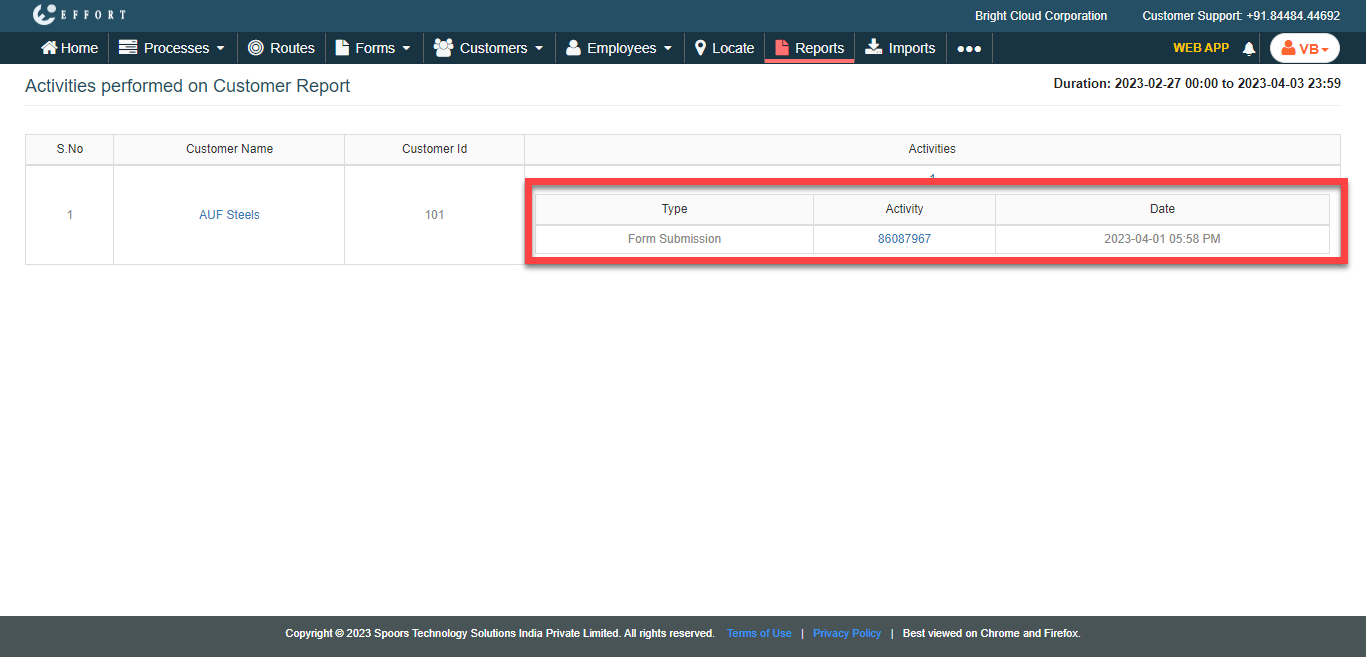
Task: Go to the Imports menu item
Action: pyautogui.click(x=911, y=48)
